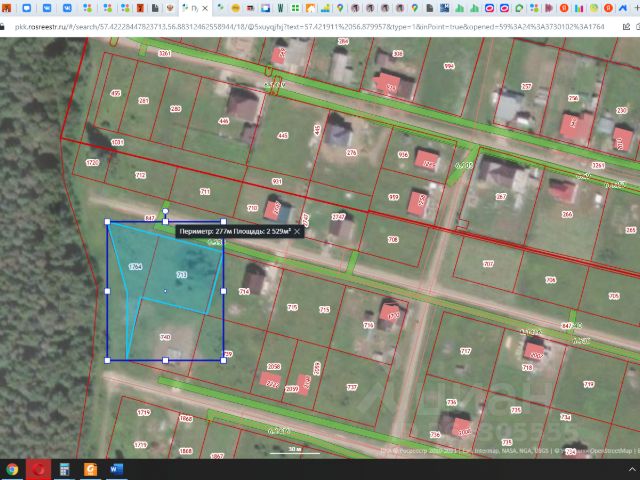Click the top-left corner resize handle of selection
This screenshot has width=640, height=480.
tap(108, 222)
